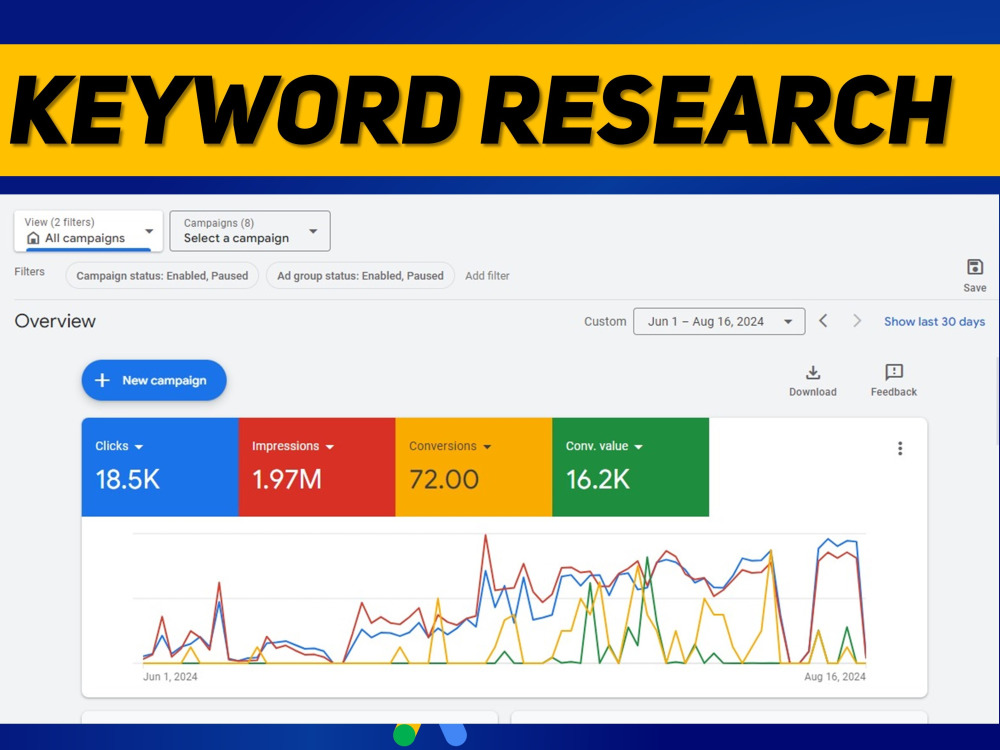This screenshot has width=1000, height=750.
Task: Open the View All campaigns dropdown
Action: [89, 231]
